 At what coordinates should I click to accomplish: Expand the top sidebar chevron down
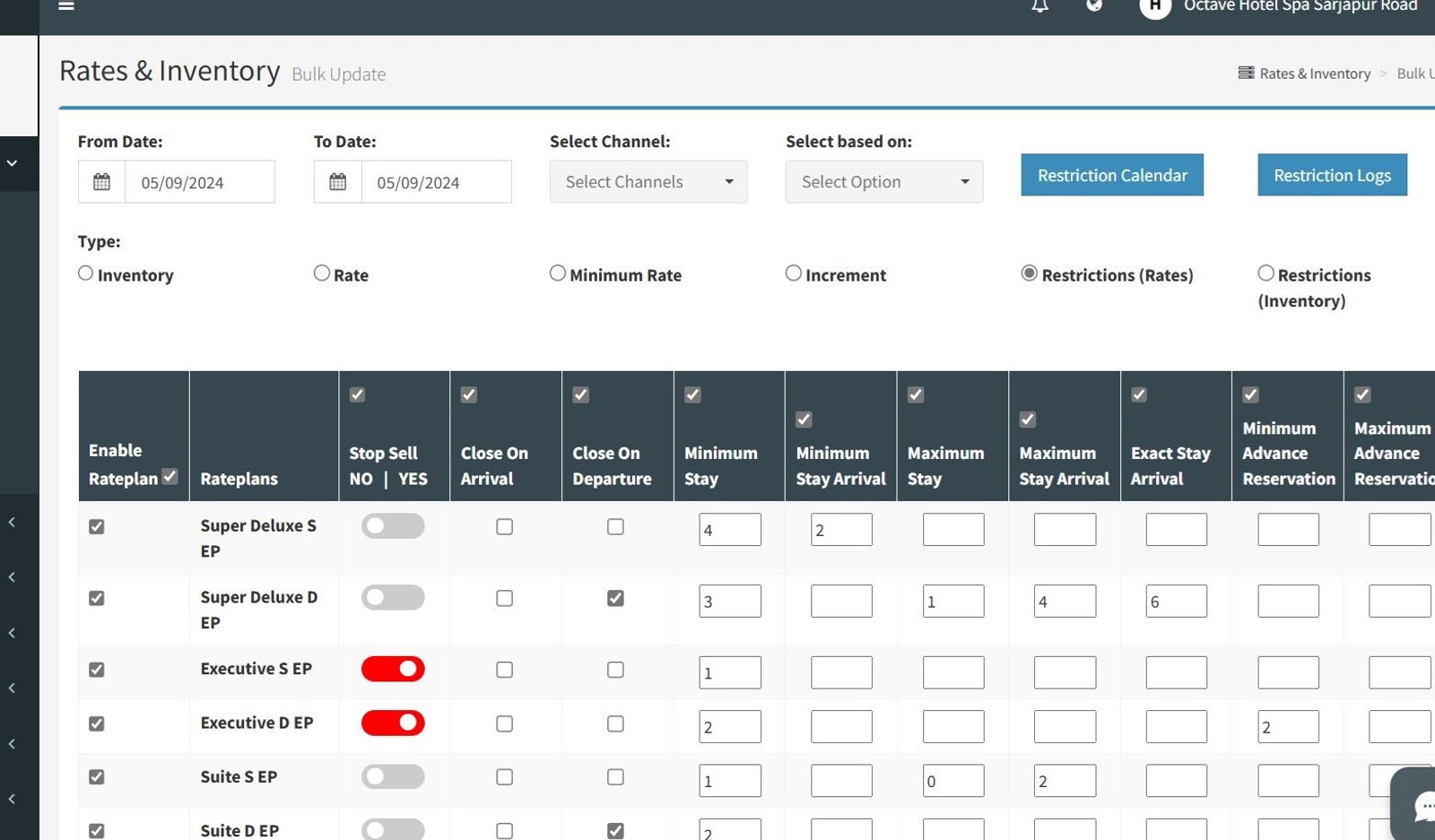coord(13,163)
